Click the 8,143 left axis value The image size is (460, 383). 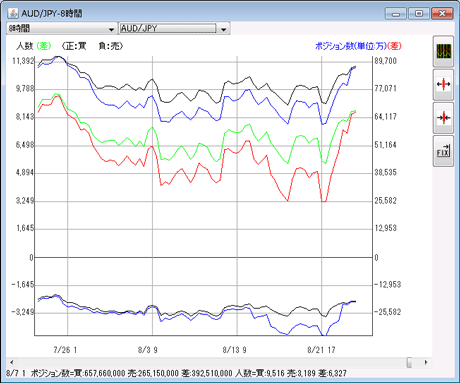[x=25, y=116]
